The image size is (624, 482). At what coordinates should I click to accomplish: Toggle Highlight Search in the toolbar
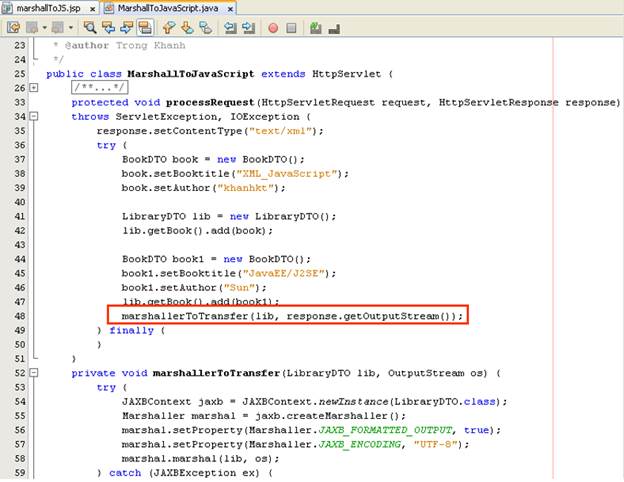(x=145, y=28)
